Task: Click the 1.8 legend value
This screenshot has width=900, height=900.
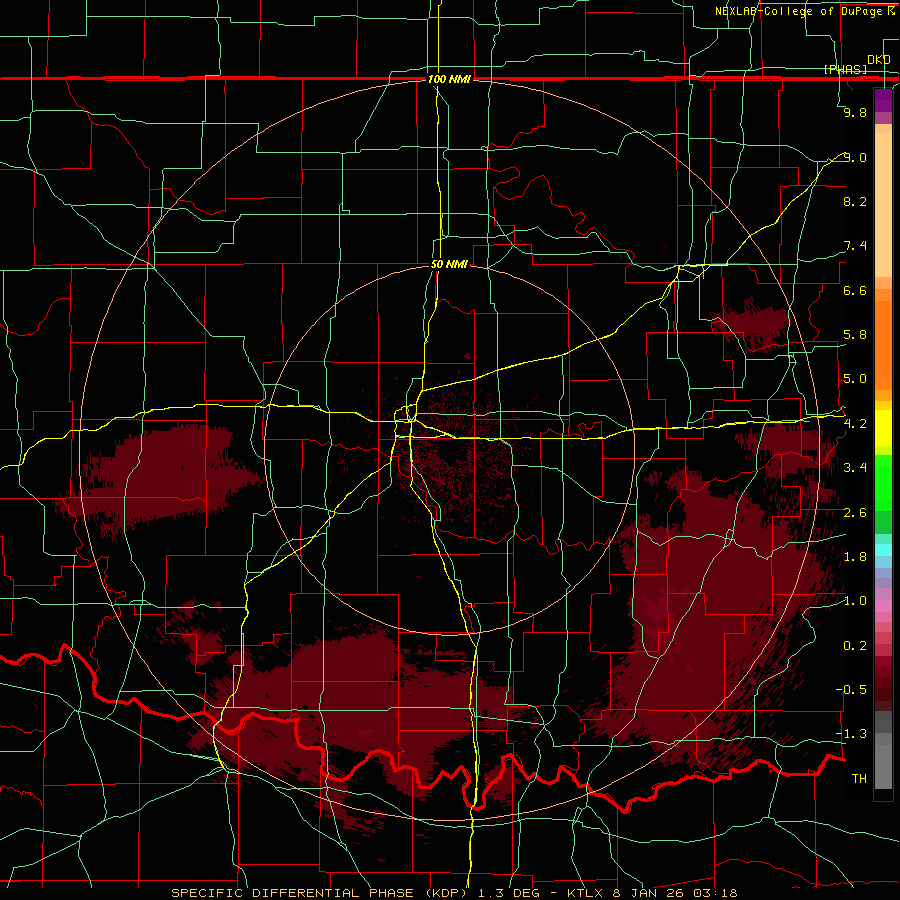Action: coord(855,557)
